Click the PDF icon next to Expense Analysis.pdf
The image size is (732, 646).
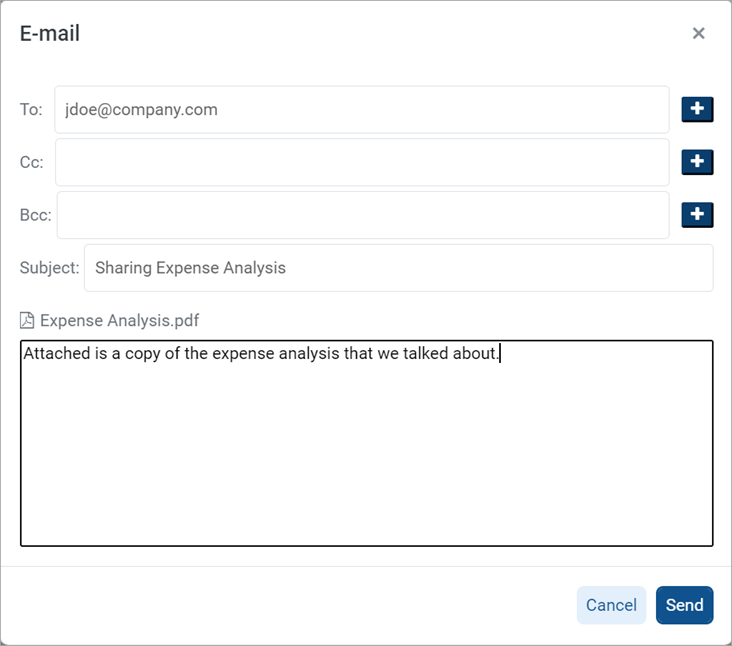tap(28, 321)
